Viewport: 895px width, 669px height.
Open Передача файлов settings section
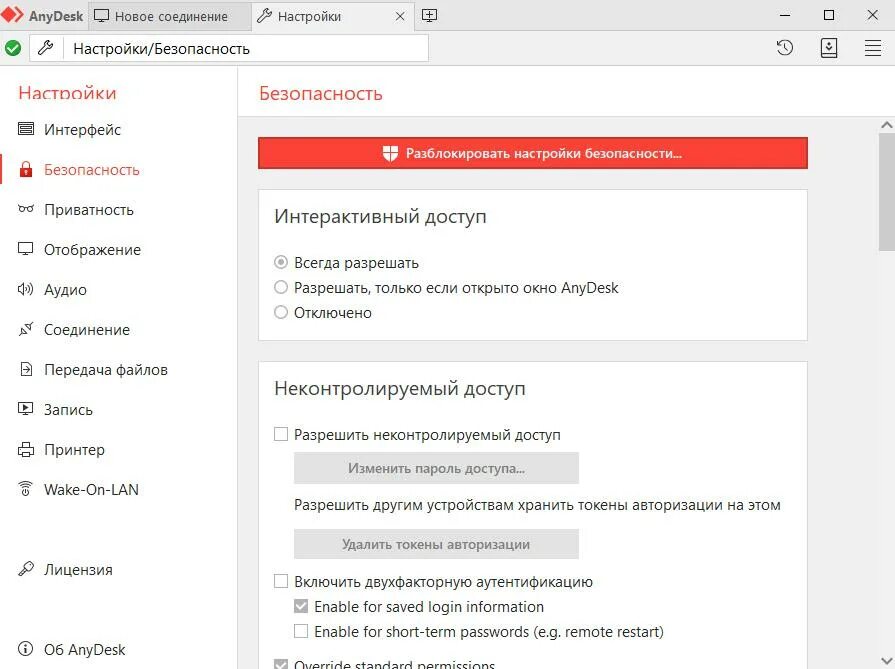[x=106, y=369]
